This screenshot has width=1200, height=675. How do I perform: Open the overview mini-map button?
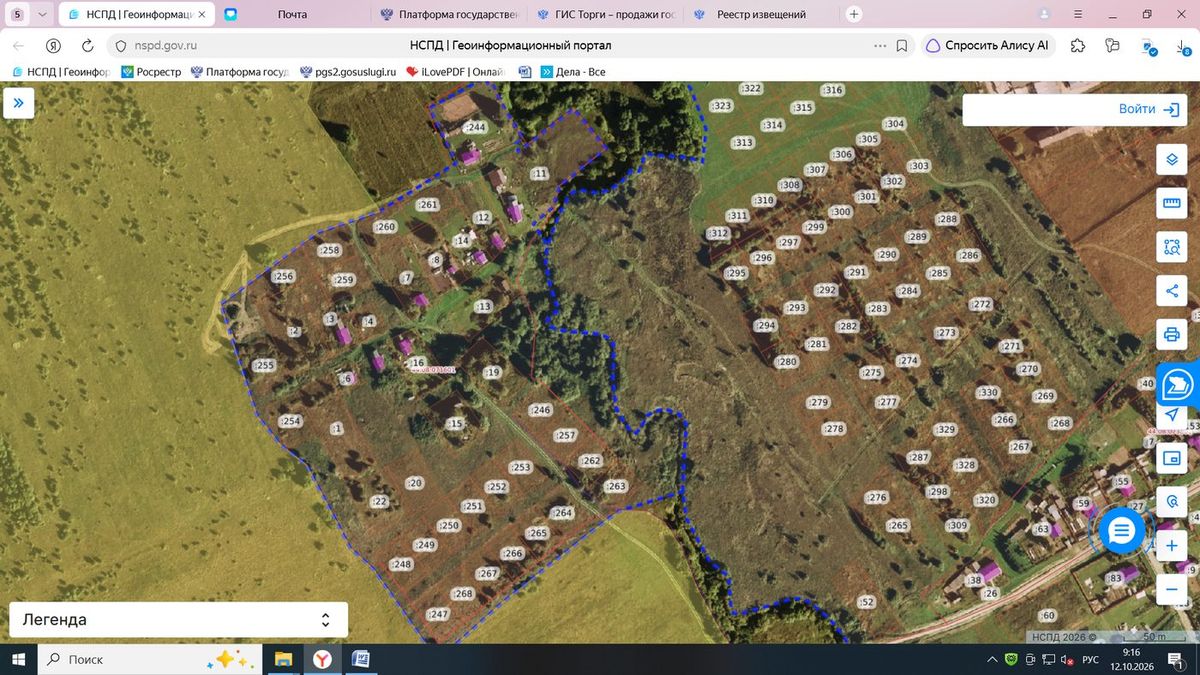1171,459
